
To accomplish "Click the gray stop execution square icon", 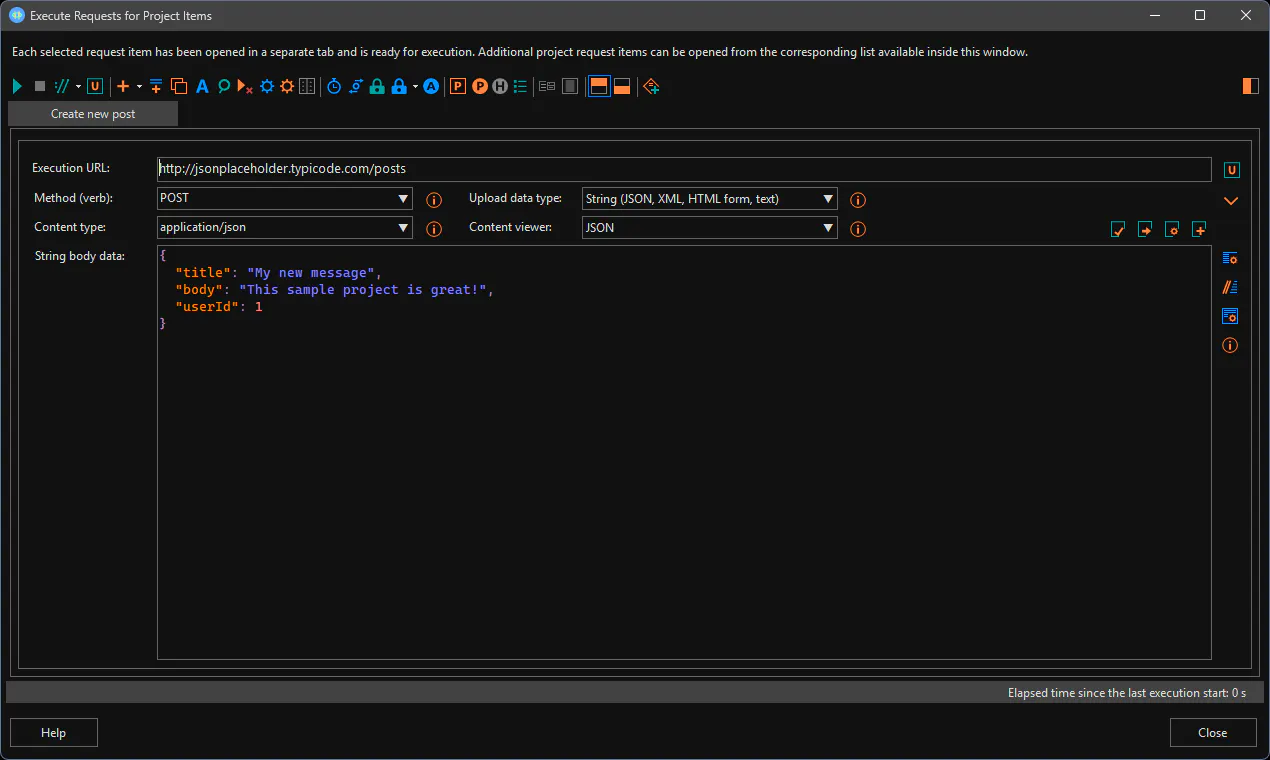I will click(40, 87).
